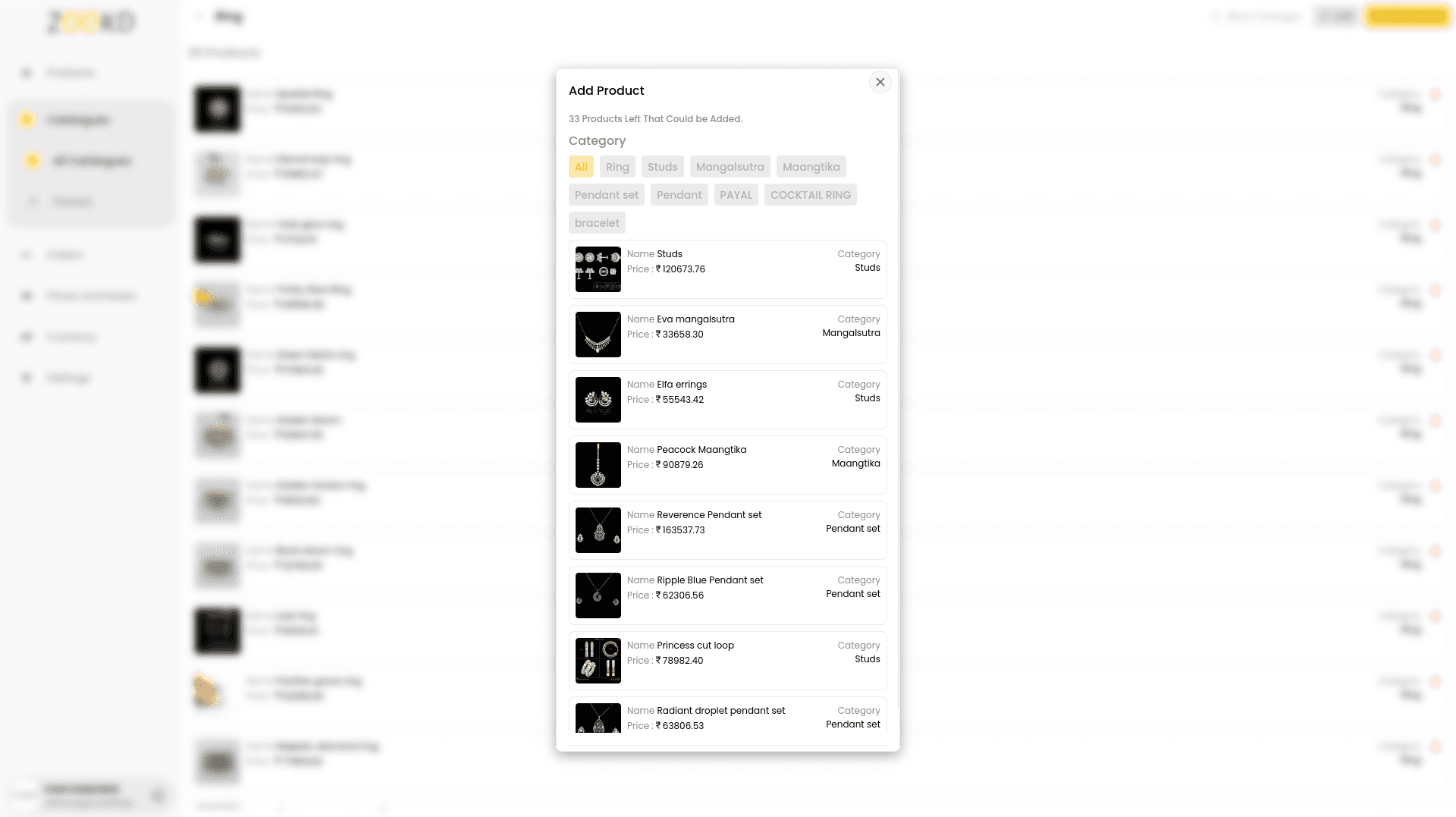Select the Peacock Maangtika product thumbnail
The width and height of the screenshot is (1456, 817).
point(598,465)
